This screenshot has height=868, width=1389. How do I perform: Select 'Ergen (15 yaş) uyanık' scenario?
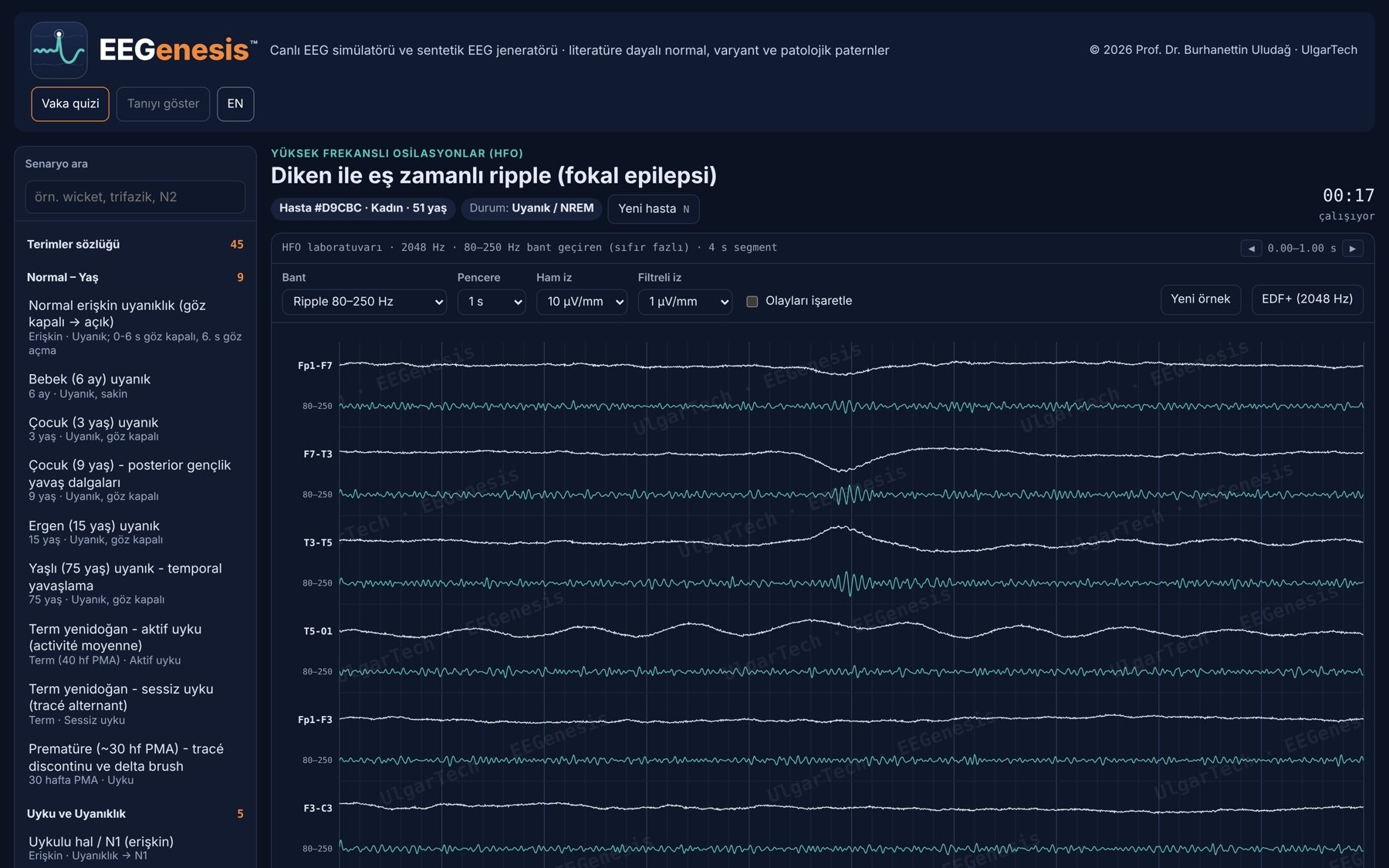[135, 532]
